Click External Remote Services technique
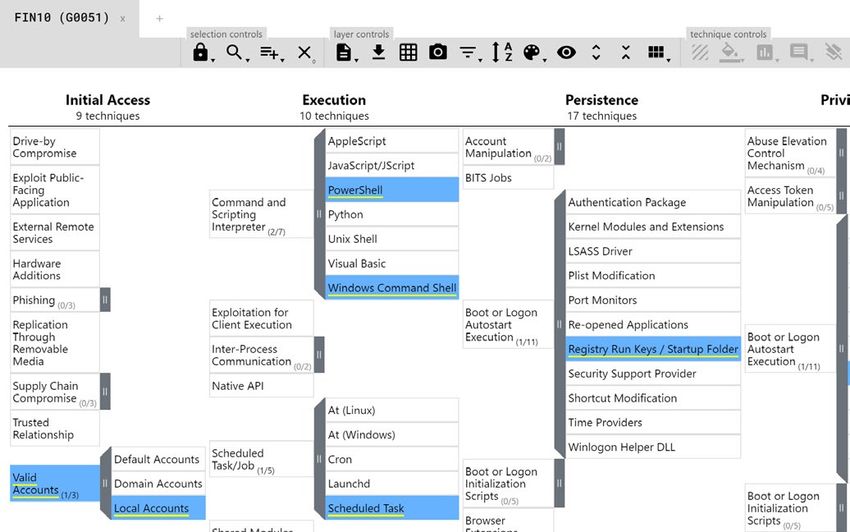 (55, 233)
